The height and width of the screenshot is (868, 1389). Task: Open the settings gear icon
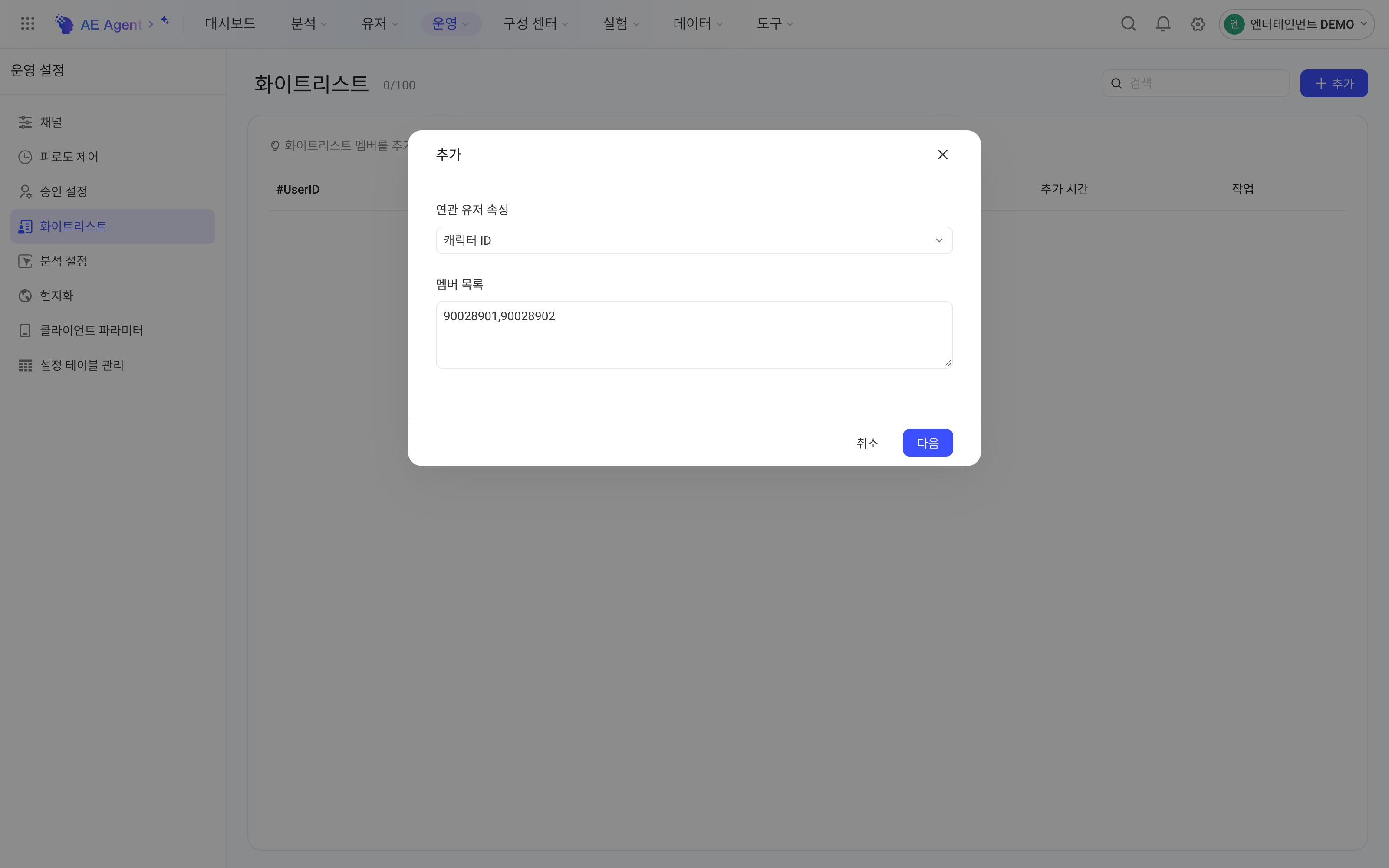pyautogui.click(x=1197, y=24)
